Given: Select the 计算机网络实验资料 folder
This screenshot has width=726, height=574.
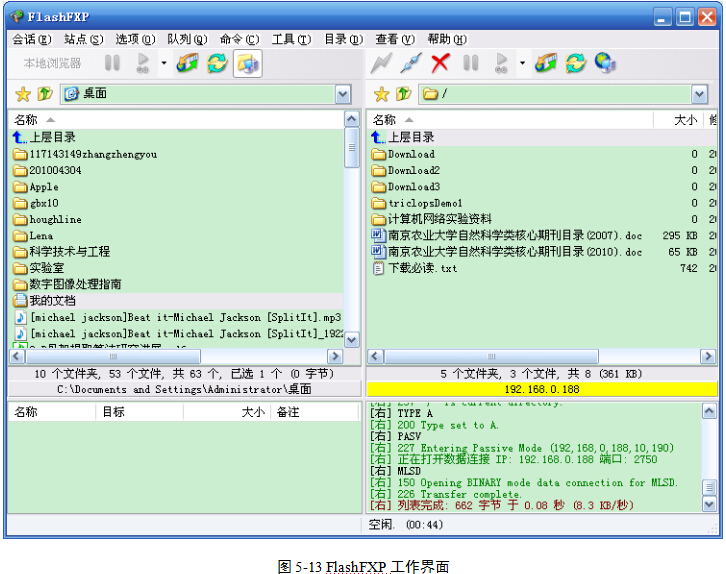Looking at the screenshot, I should [542, 219].
